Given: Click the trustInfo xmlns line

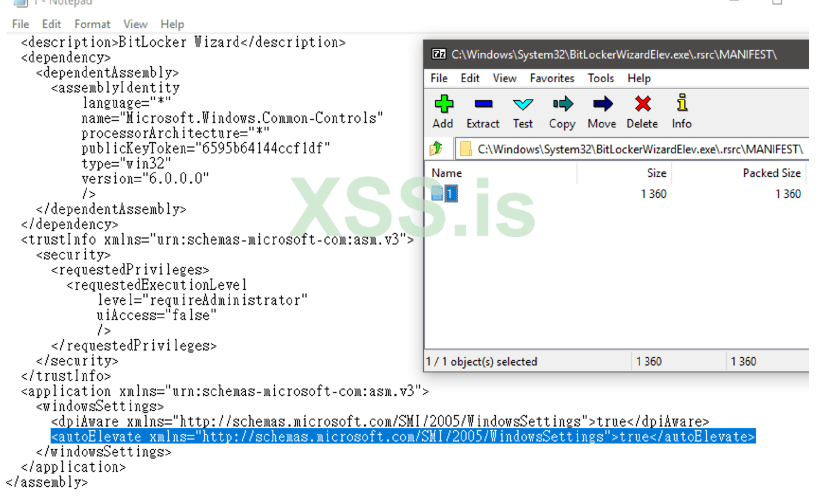Looking at the screenshot, I should pos(218,240).
